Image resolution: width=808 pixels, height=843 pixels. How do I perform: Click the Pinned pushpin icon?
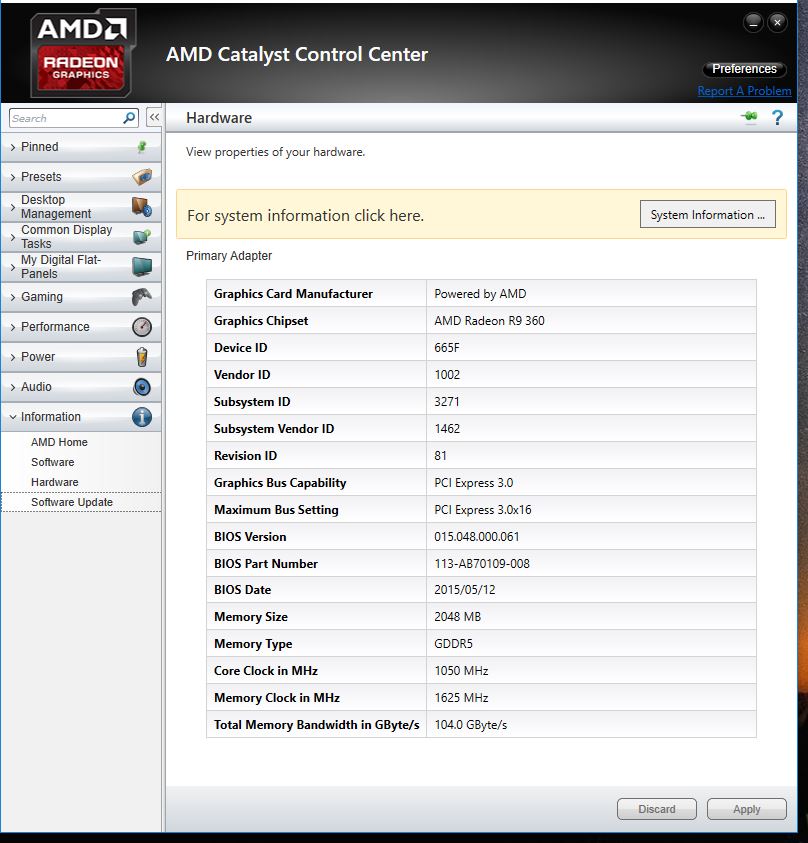142,147
